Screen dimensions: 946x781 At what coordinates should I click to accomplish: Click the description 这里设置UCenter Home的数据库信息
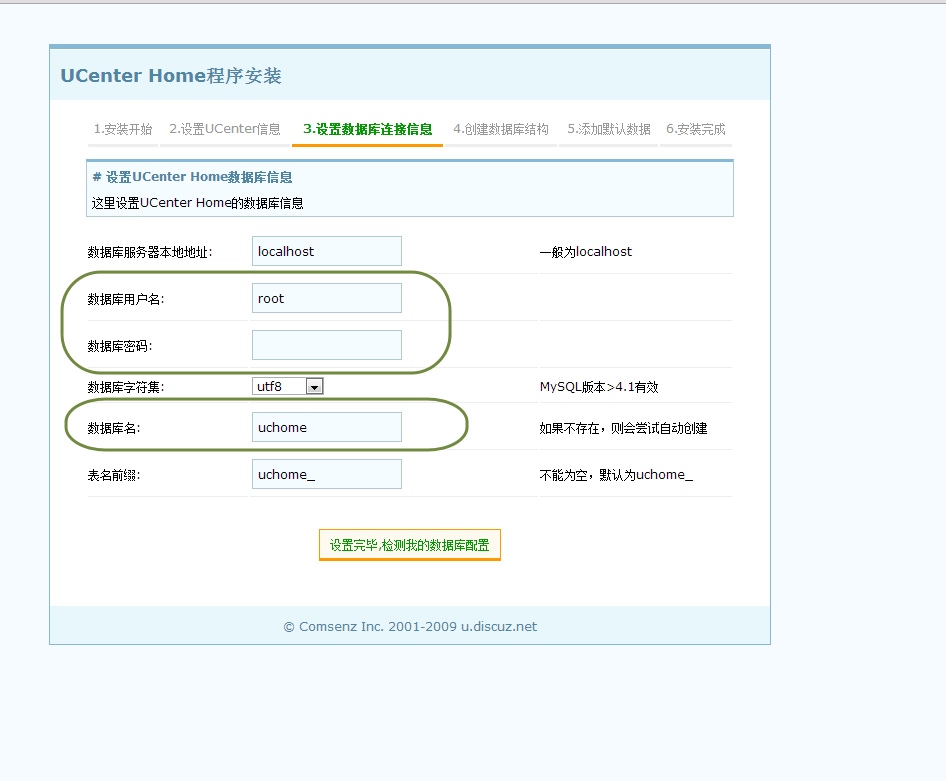click(197, 203)
